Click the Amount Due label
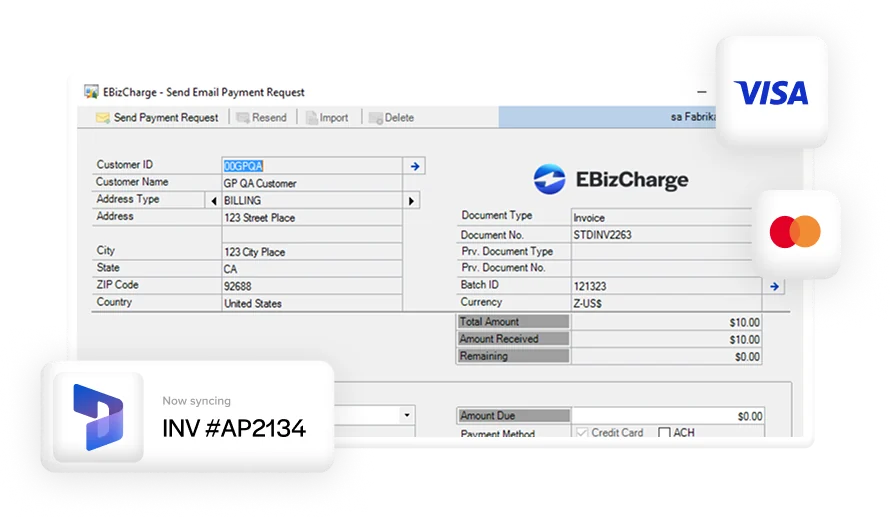 coord(513,416)
